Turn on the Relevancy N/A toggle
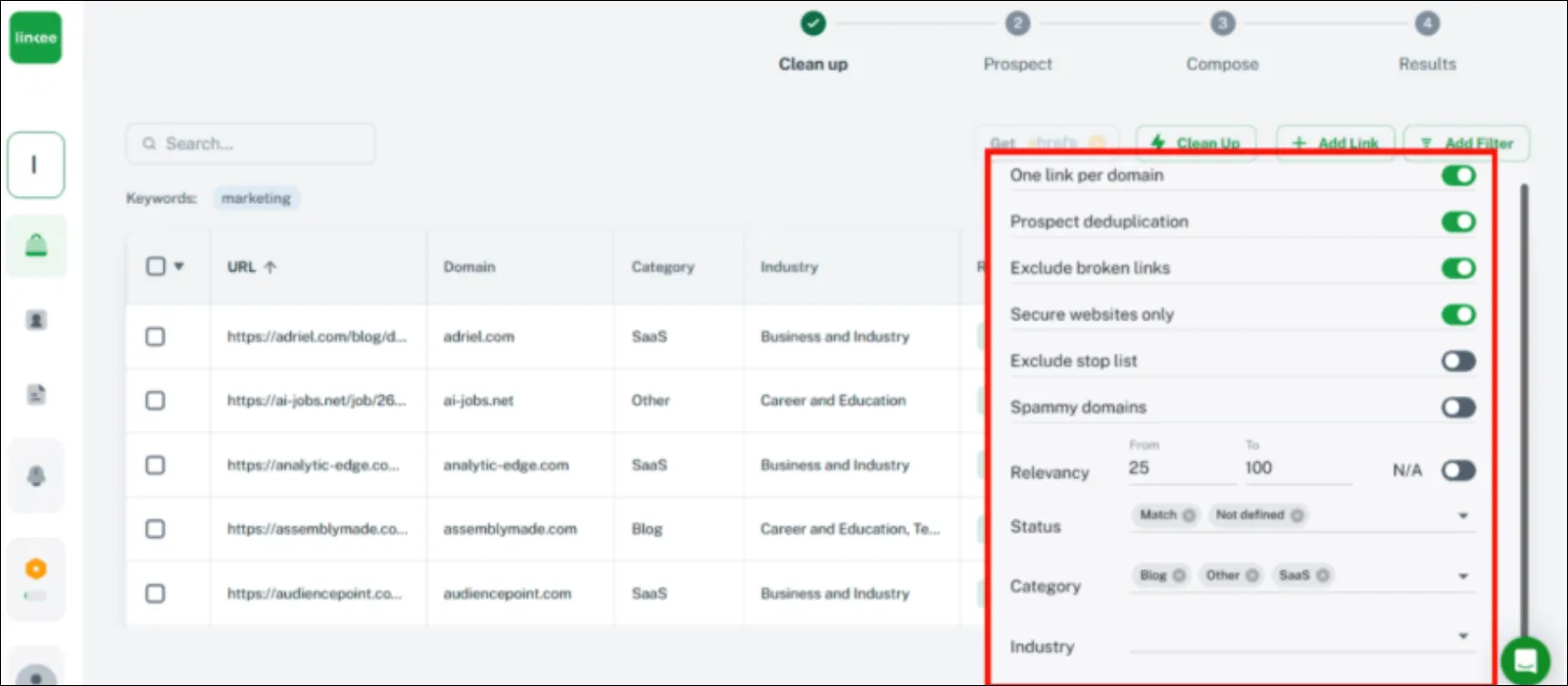This screenshot has width=1568, height=686. pyautogui.click(x=1458, y=470)
